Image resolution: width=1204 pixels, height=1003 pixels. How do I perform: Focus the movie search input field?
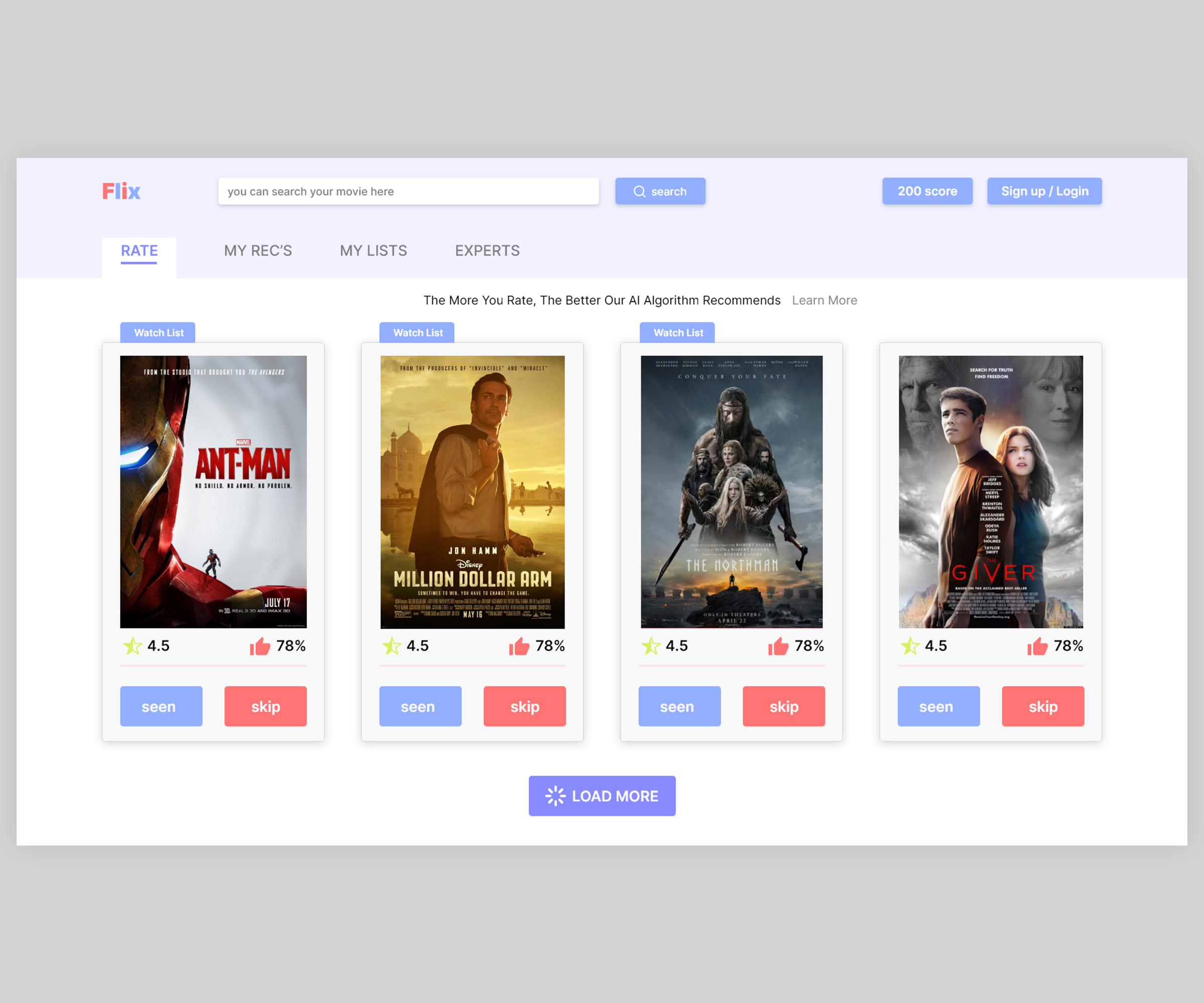408,191
